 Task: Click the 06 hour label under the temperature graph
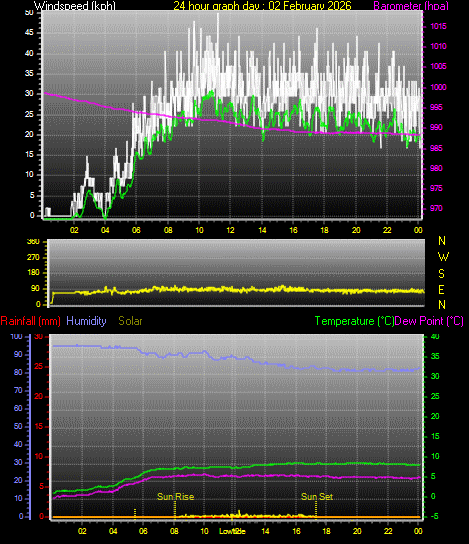[x=143, y=531]
